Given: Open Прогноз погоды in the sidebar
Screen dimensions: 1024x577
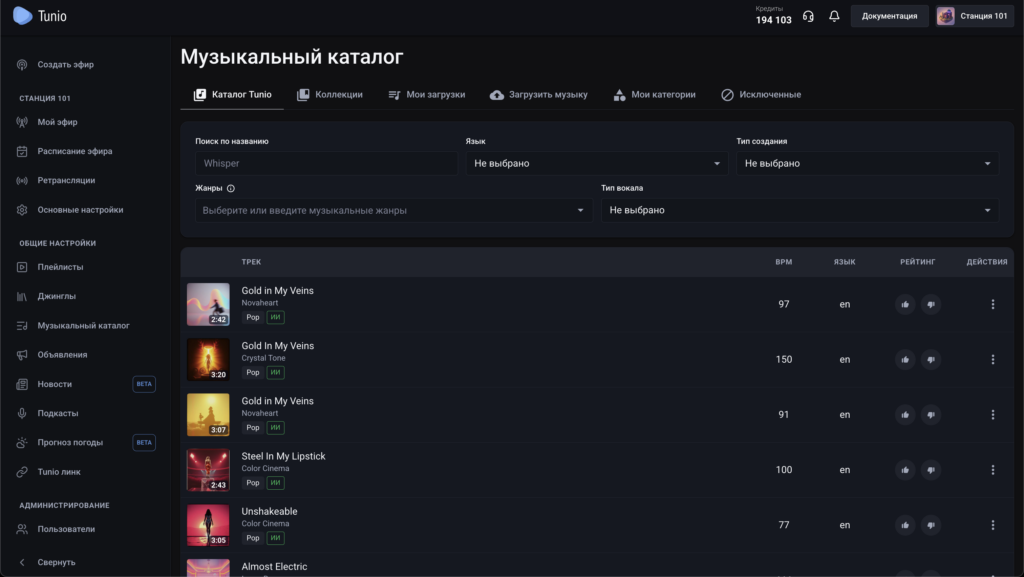Looking at the screenshot, I should coord(68,442).
